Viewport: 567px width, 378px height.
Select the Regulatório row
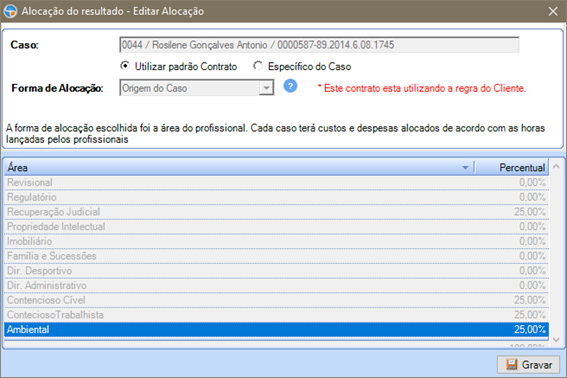coord(276,198)
